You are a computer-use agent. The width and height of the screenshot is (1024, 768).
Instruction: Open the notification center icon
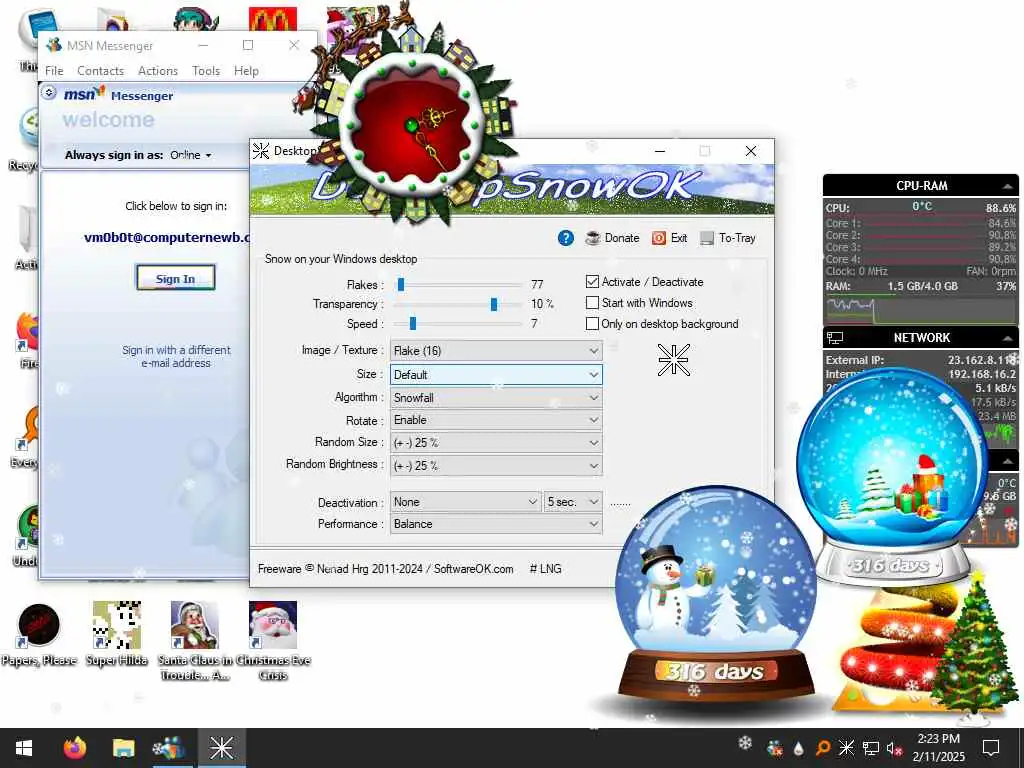[x=991, y=748]
